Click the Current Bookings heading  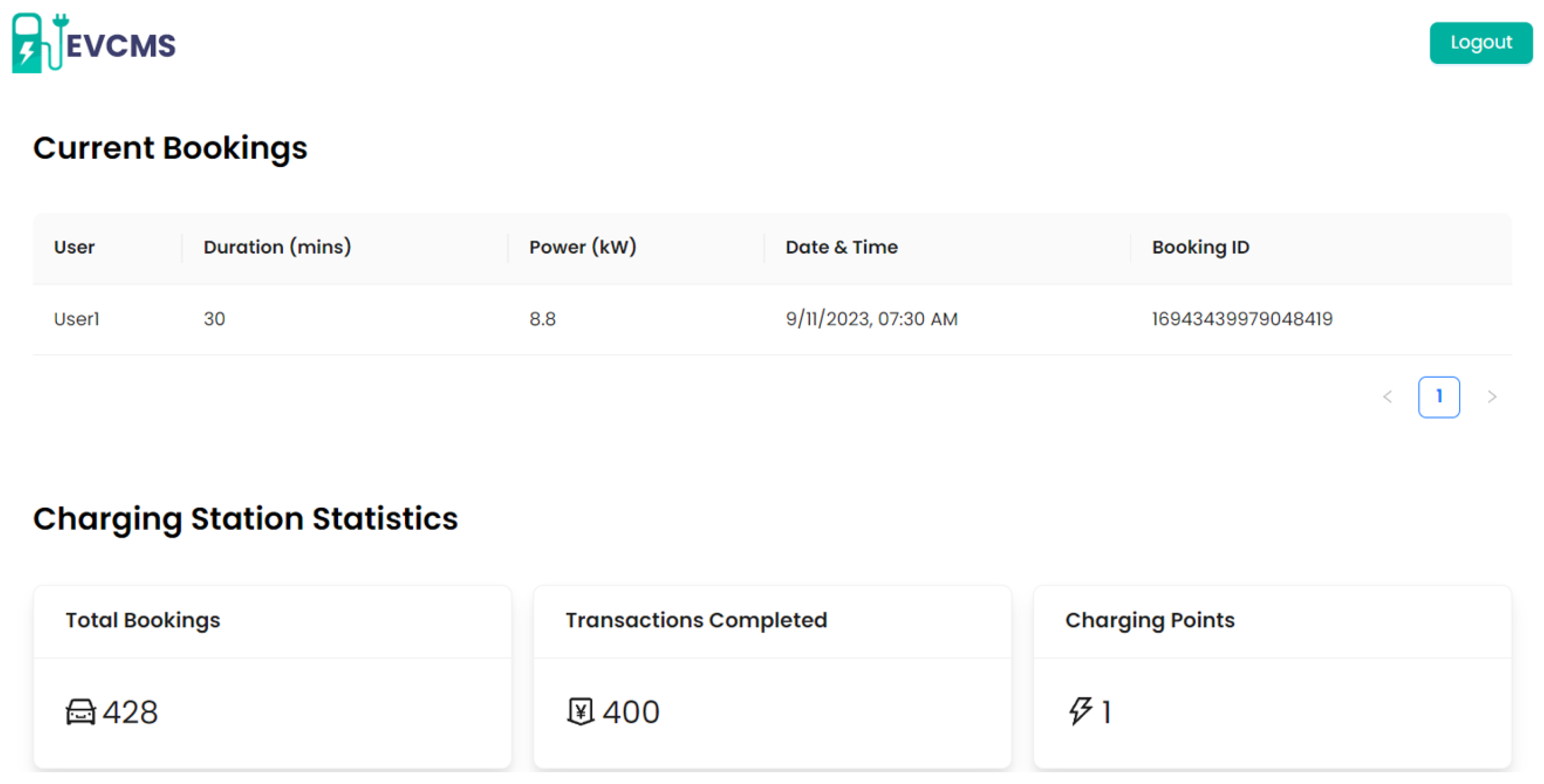coord(170,148)
